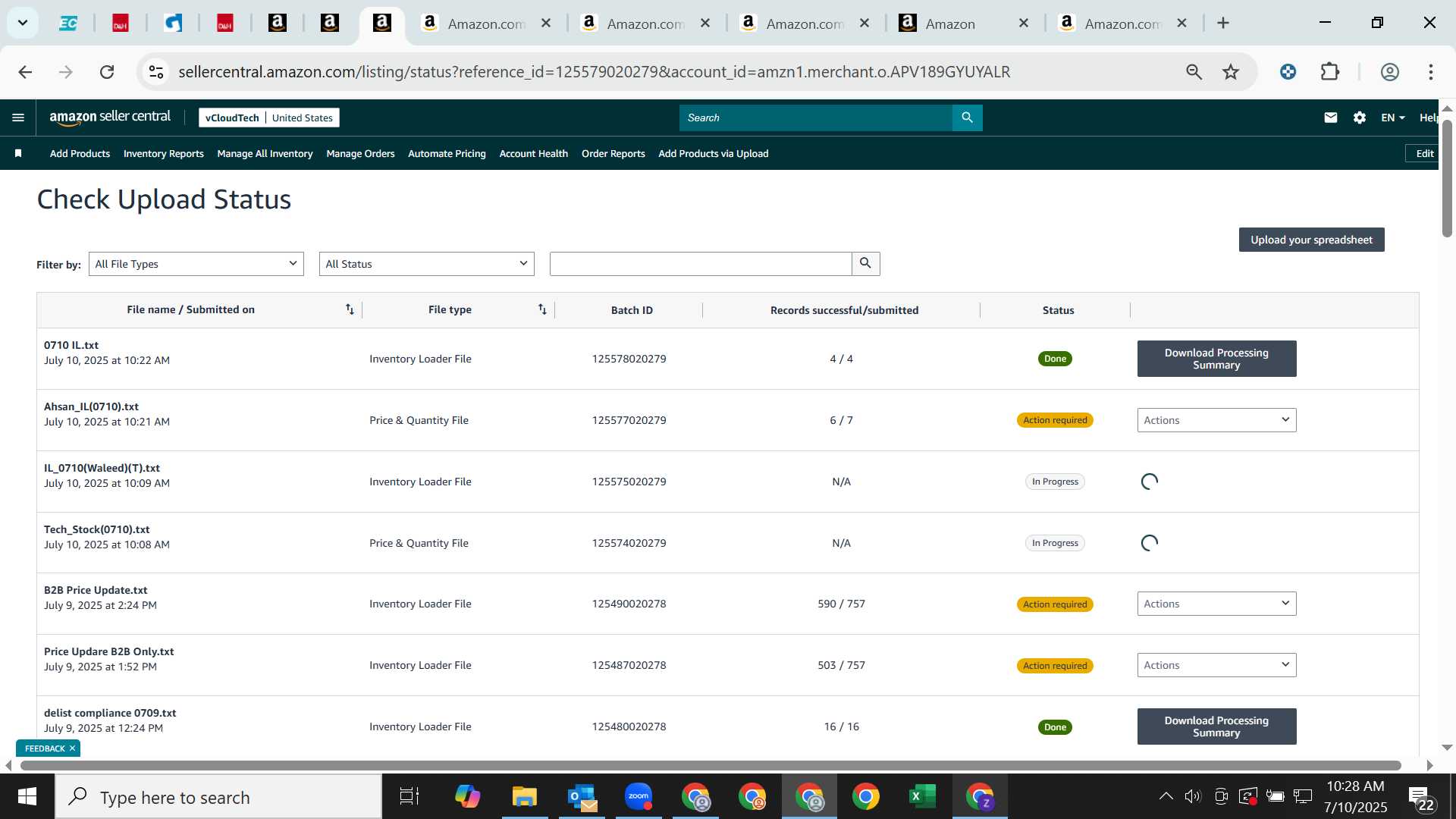Click the Upload your spreadsheet button
Viewport: 1456px width, 819px height.
[1311, 240]
